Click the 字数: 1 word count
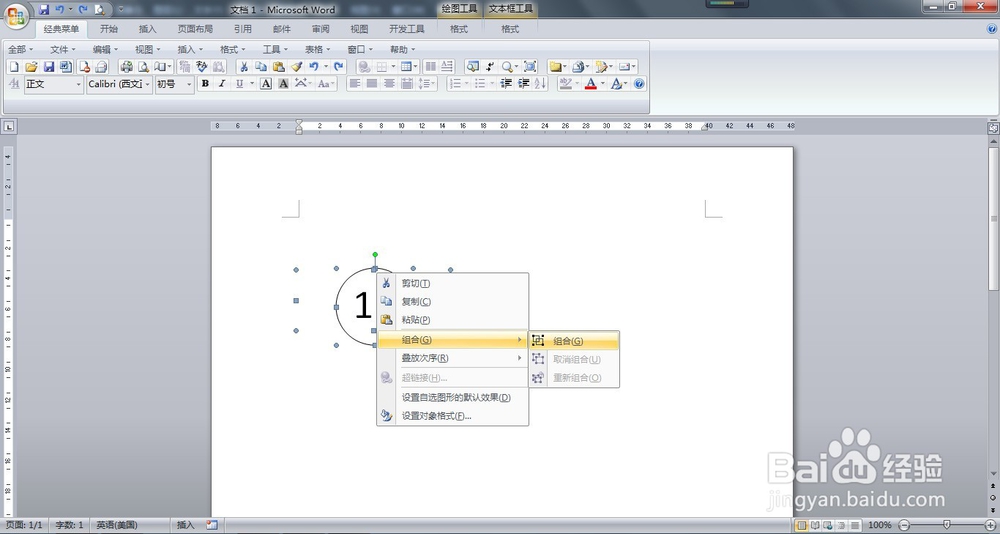This screenshot has height=534, width=1000. (x=69, y=525)
